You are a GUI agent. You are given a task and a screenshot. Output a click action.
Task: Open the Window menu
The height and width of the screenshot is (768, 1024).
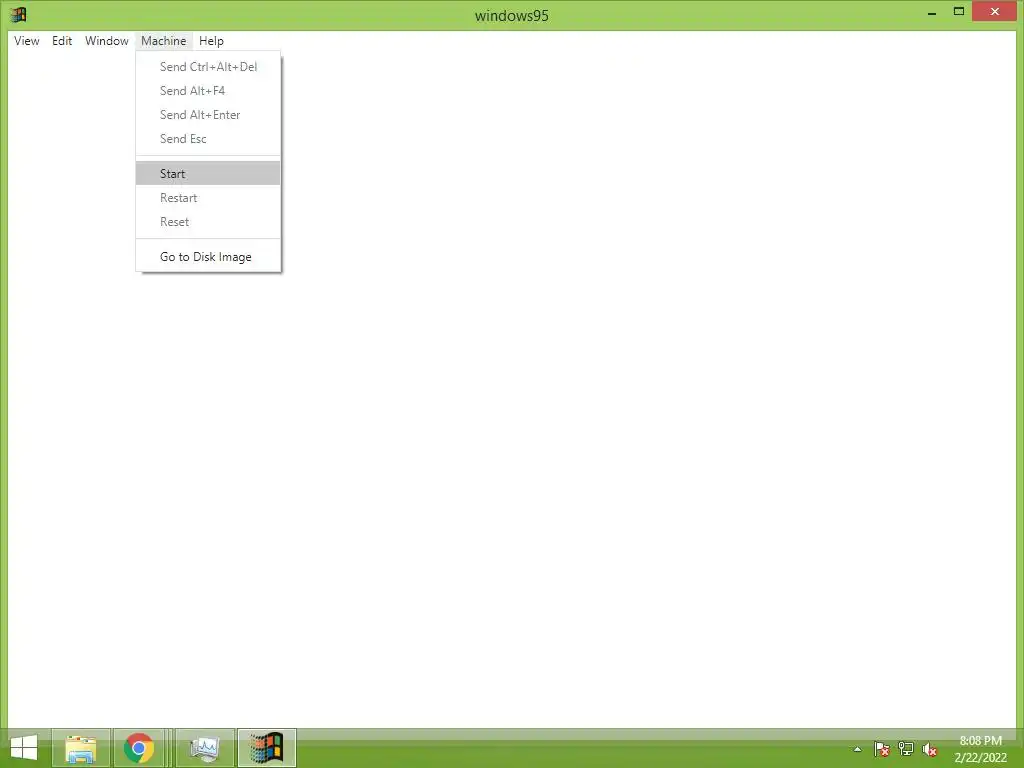click(x=106, y=40)
